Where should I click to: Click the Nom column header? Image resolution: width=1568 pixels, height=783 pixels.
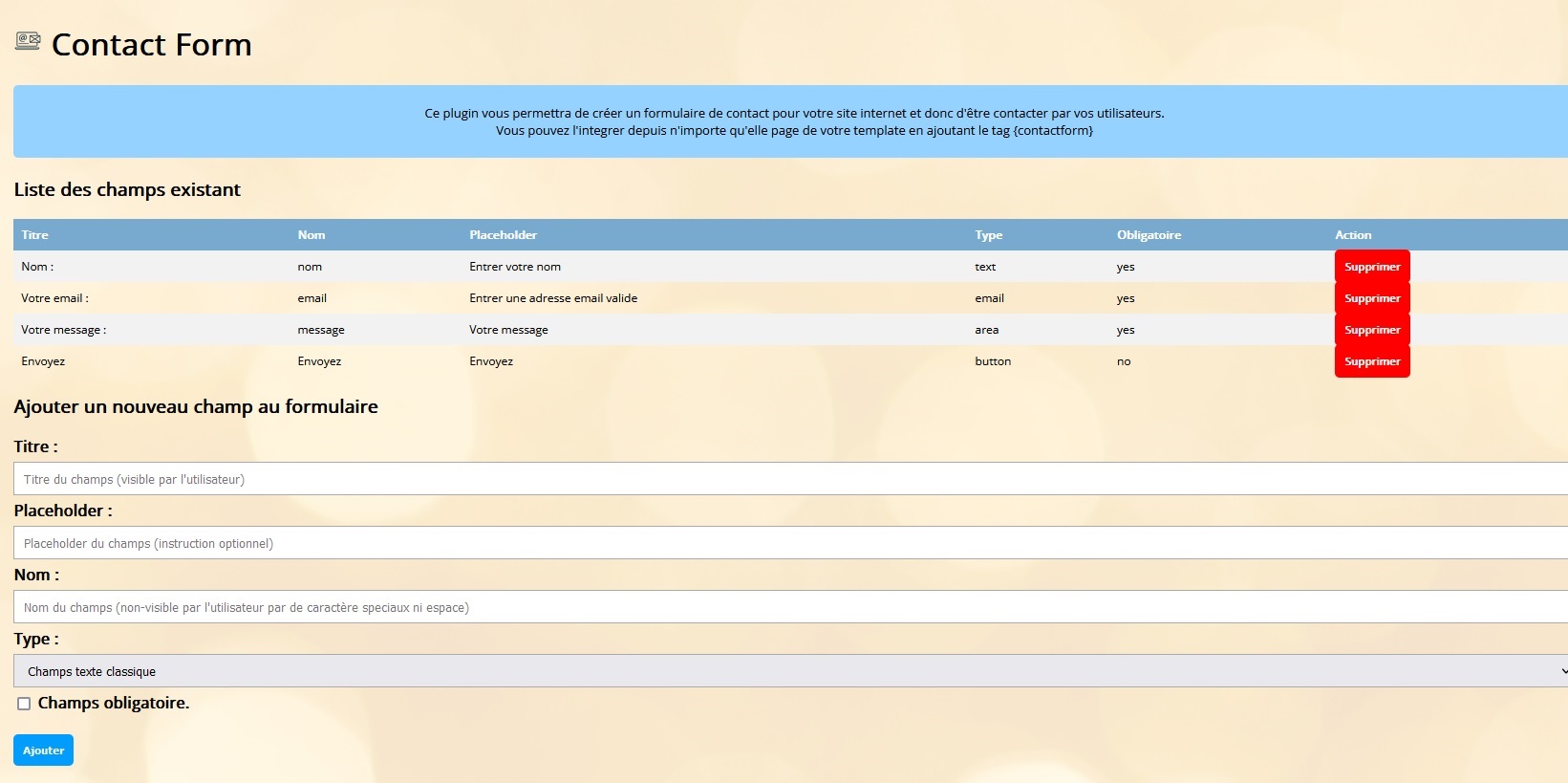point(311,235)
